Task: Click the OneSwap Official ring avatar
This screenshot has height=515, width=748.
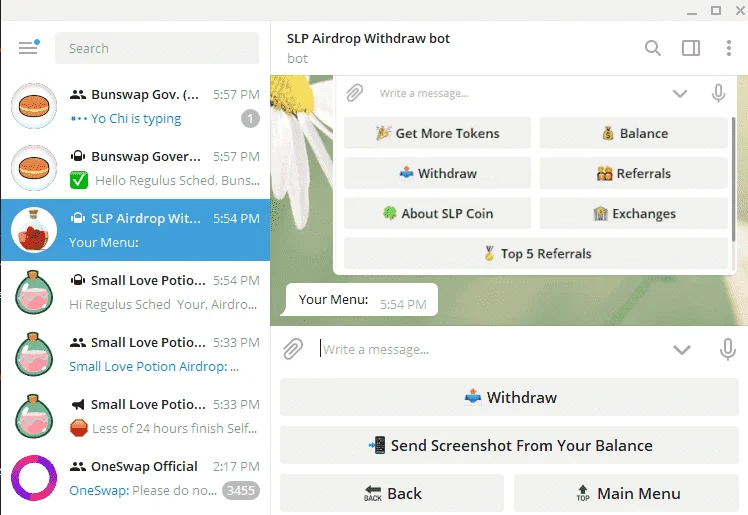Action: click(x=34, y=478)
